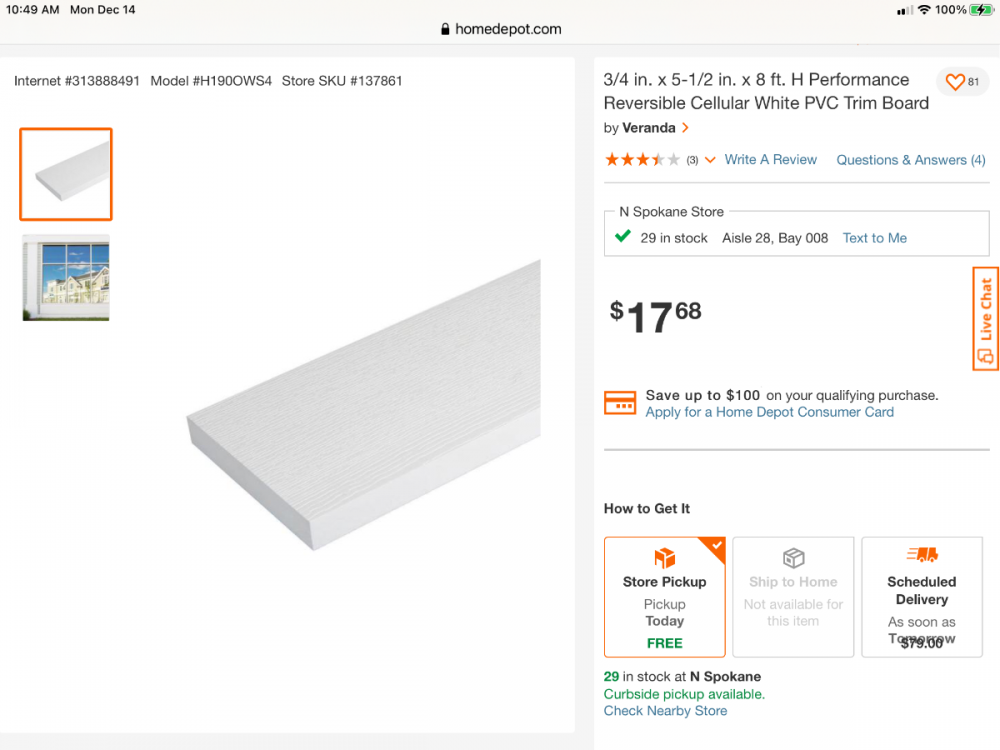The image size is (1000, 750).
Task: Click the Ship to Home package icon
Action: [x=793, y=558]
